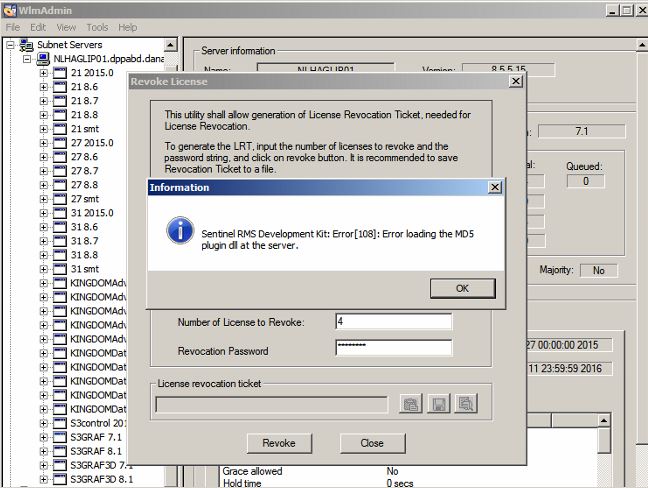
Task: Select tree item 31 8.8
Action: pos(84,255)
